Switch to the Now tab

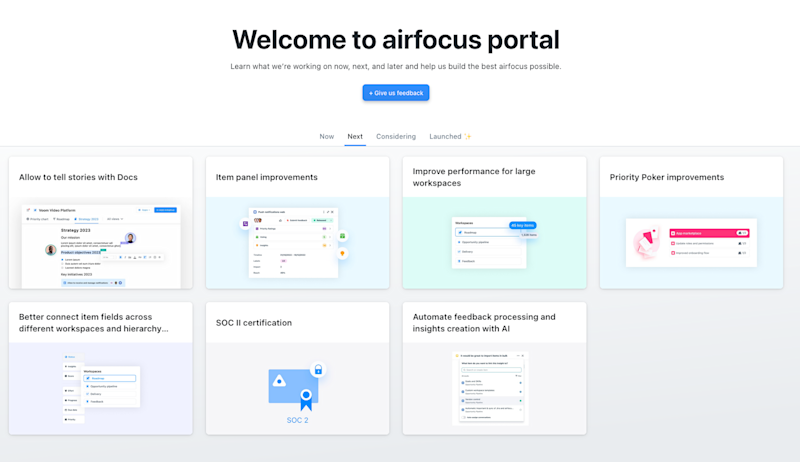(x=327, y=137)
